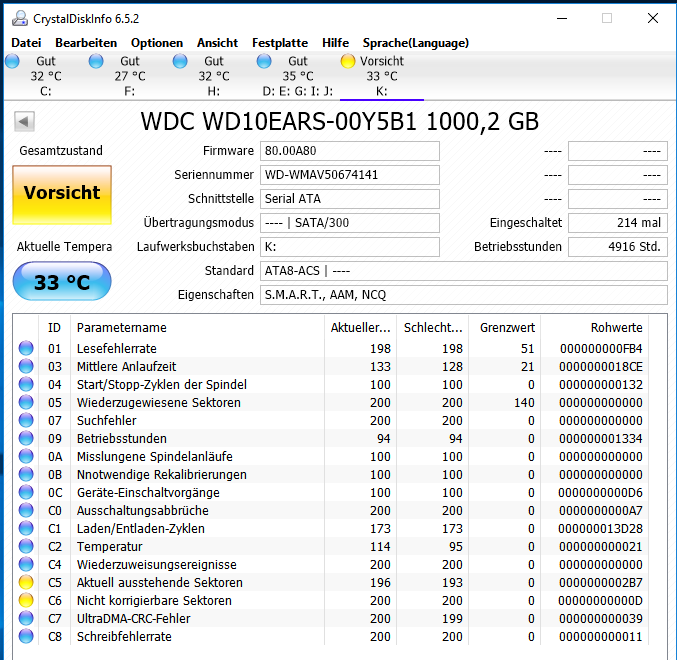
Task: Click status icon of Nnotwendige Rekalibrierungen
Action: [x=26, y=474]
